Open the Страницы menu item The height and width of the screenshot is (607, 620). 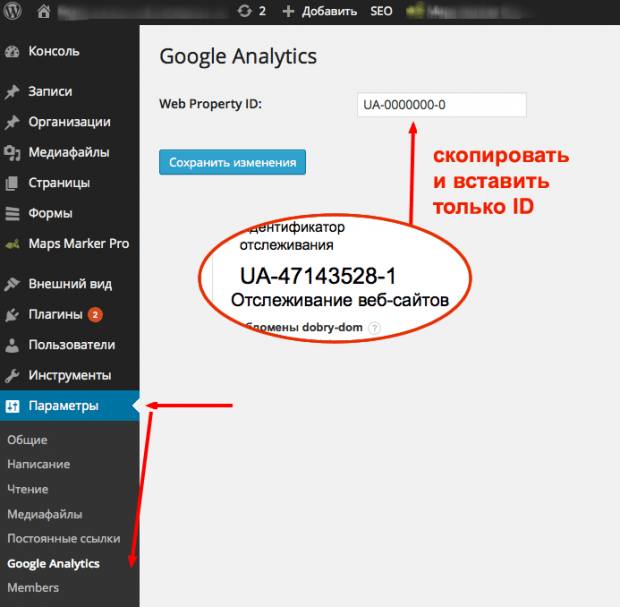(59, 183)
